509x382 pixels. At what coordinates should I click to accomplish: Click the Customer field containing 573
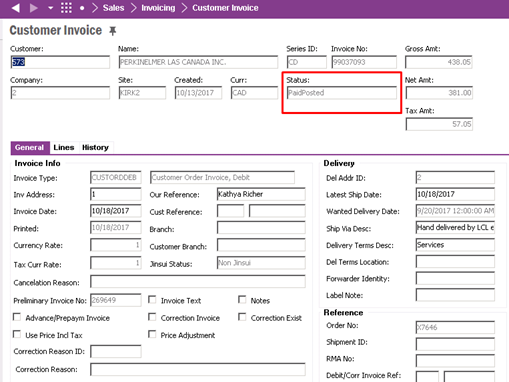(60, 62)
